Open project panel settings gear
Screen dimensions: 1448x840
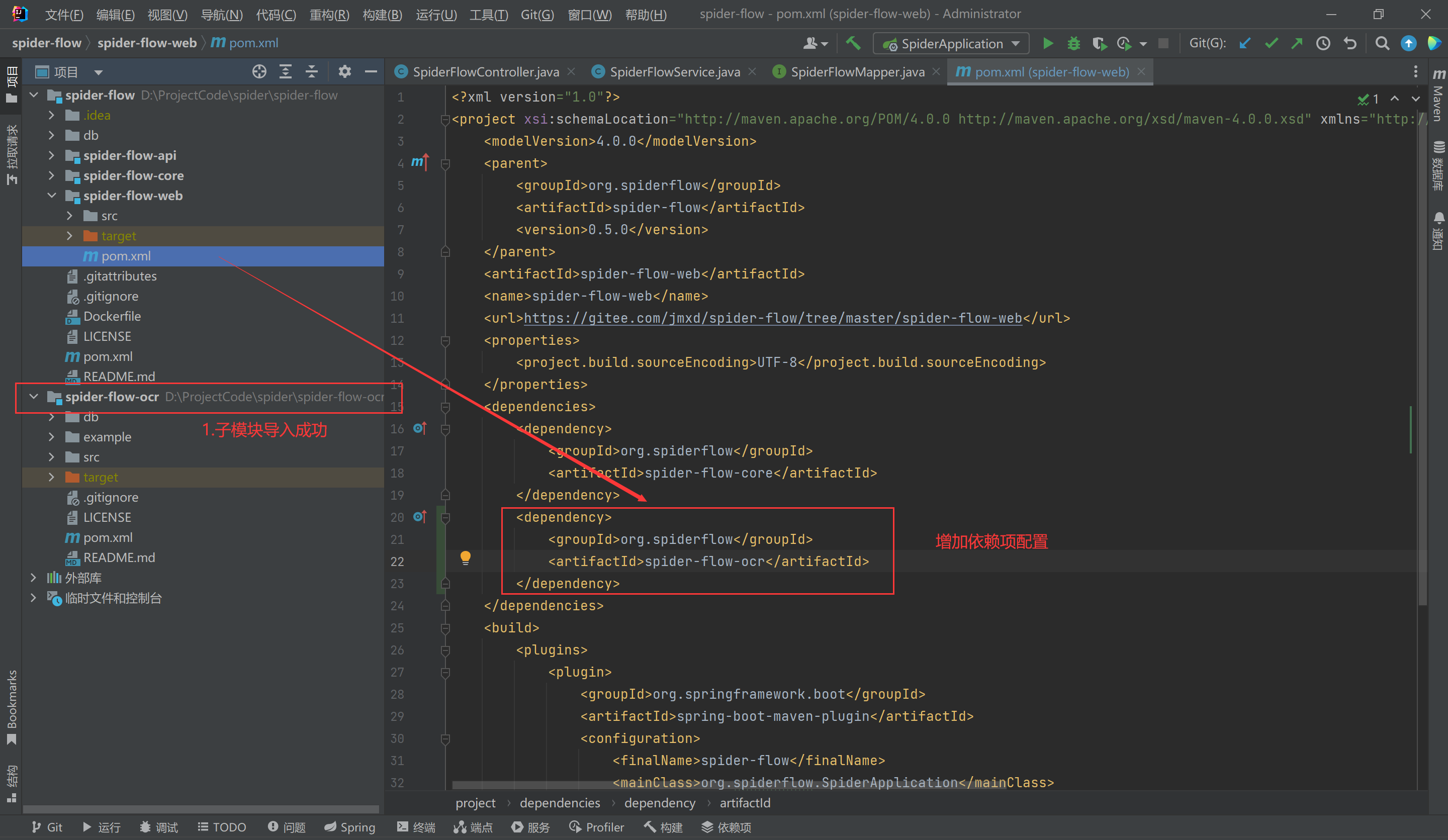(x=344, y=72)
